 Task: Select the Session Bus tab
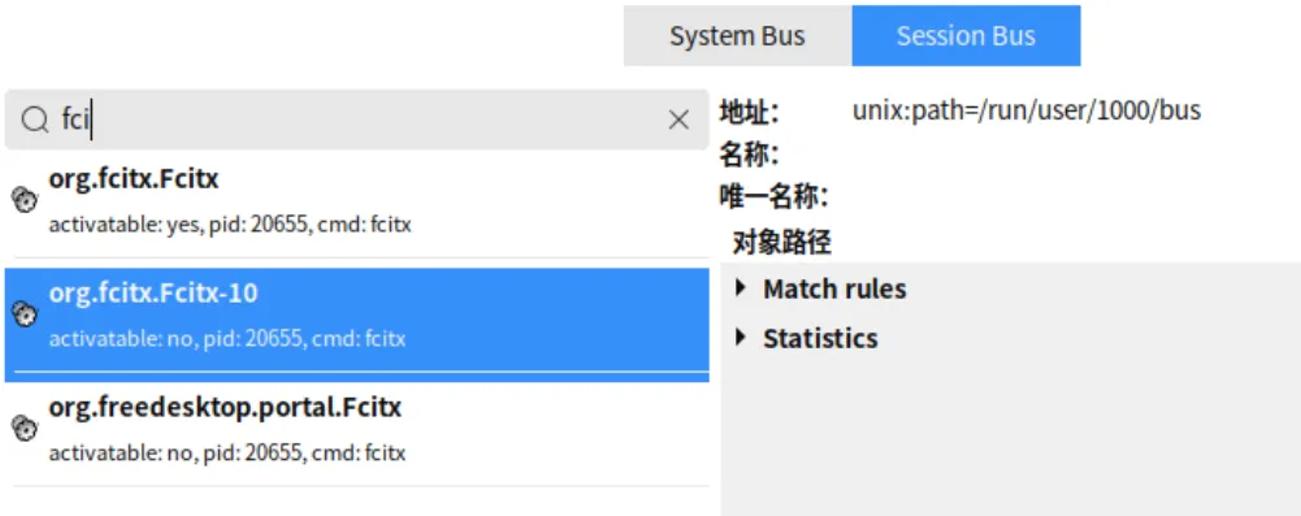click(x=965, y=37)
